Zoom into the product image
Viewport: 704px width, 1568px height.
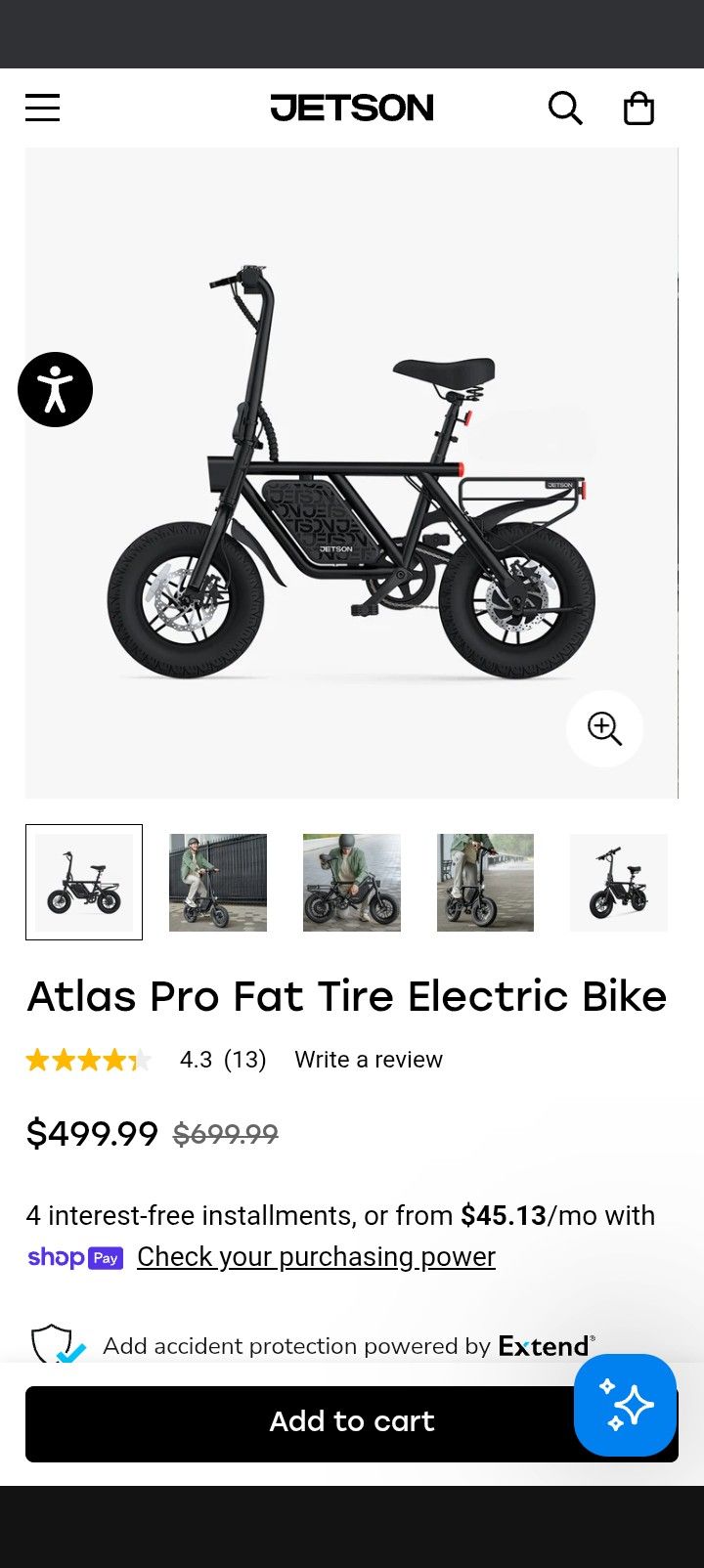click(603, 728)
